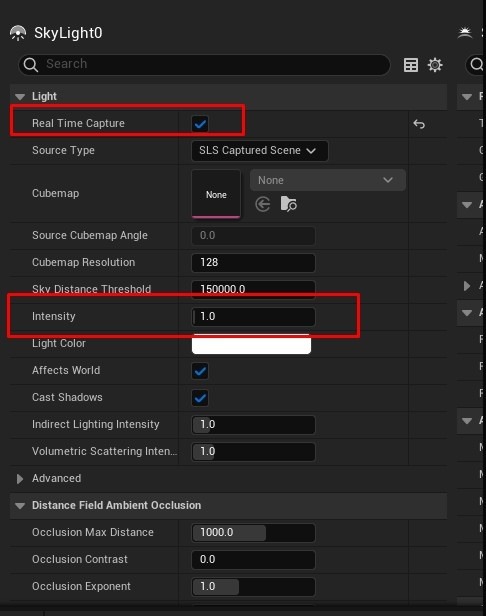This screenshot has height=616, width=486.
Task: Click the SkyLight0 component icon
Action: click(x=18, y=33)
